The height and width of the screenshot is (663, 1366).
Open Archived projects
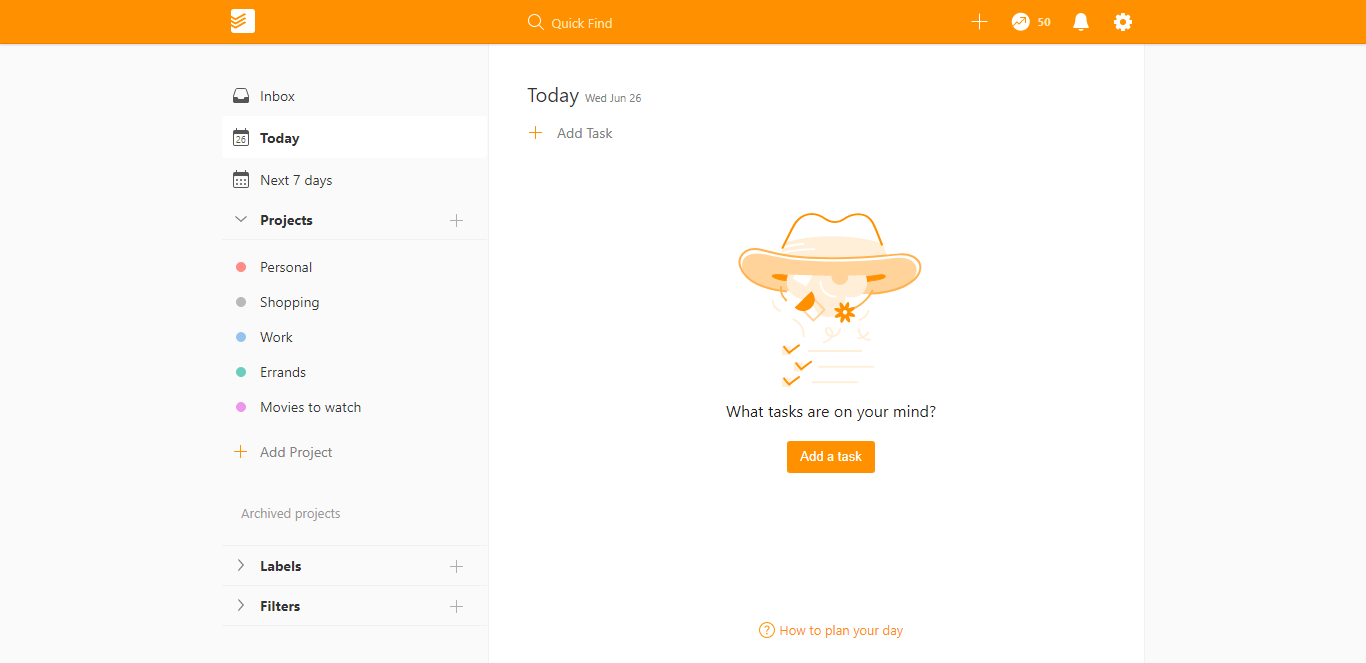[291, 513]
